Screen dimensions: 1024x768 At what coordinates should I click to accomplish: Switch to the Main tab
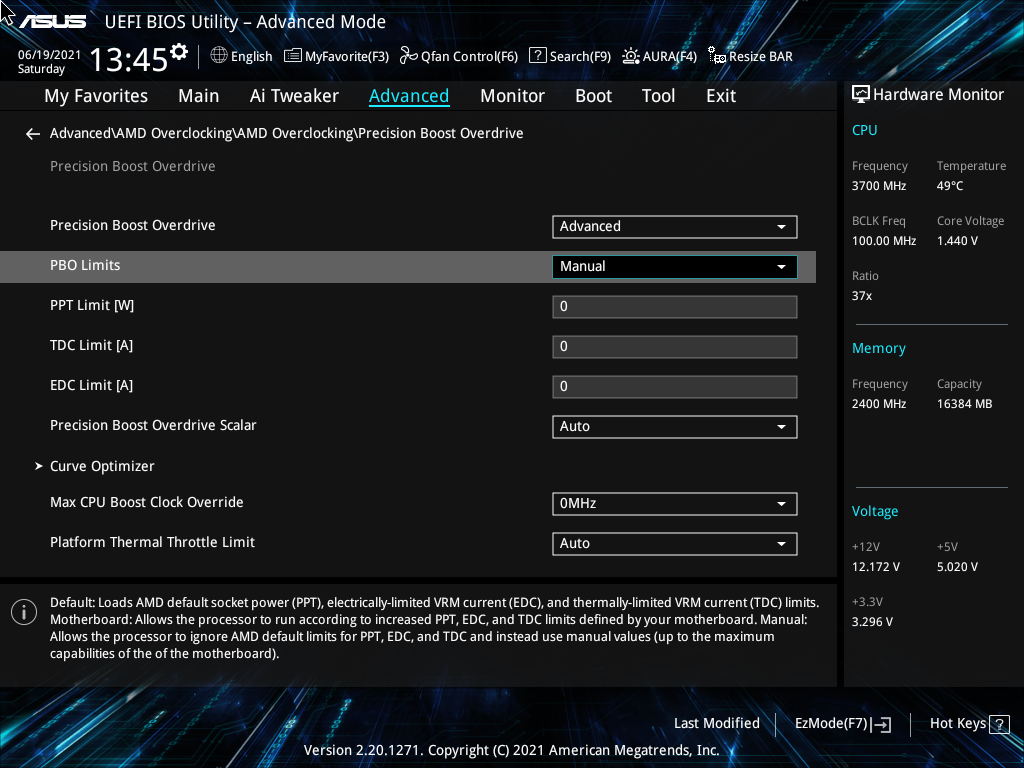click(x=199, y=96)
